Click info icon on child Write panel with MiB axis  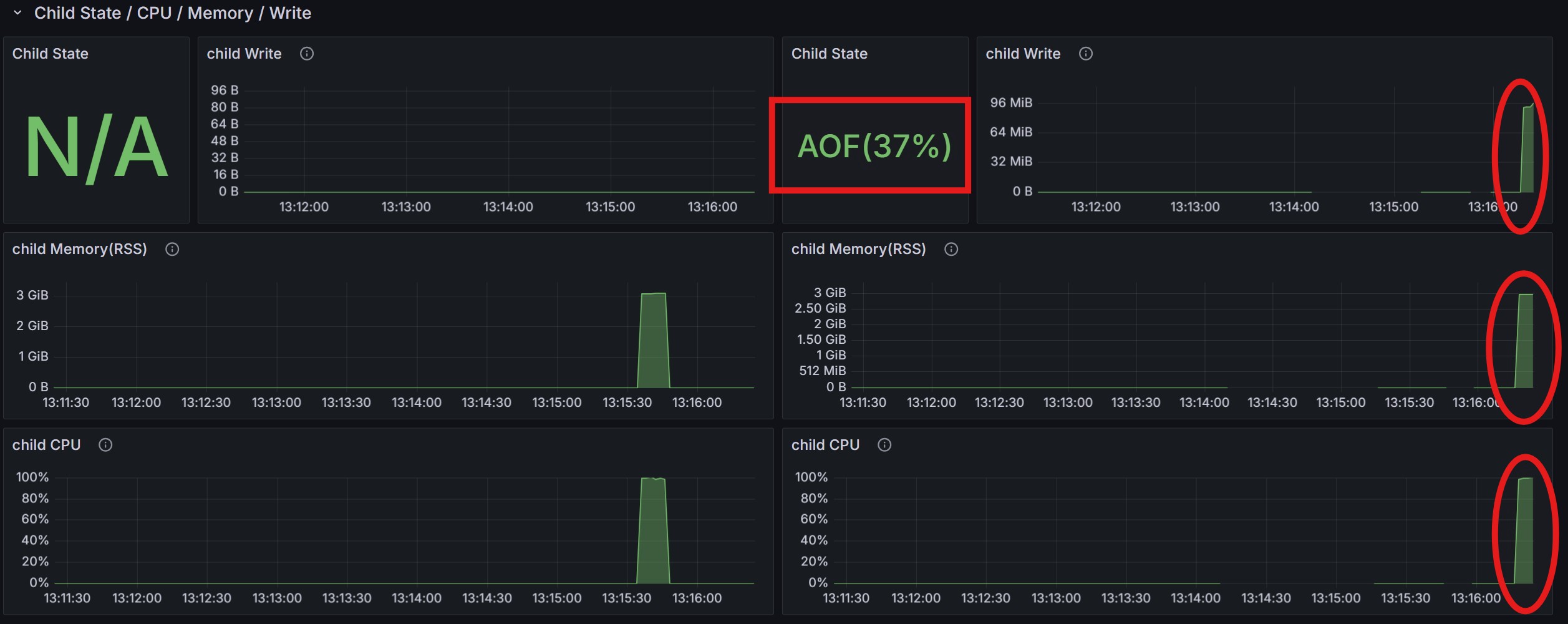click(1086, 54)
